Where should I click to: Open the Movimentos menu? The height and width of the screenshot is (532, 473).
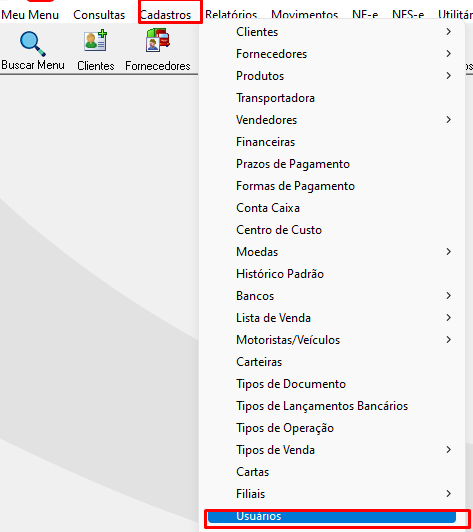tap(304, 15)
